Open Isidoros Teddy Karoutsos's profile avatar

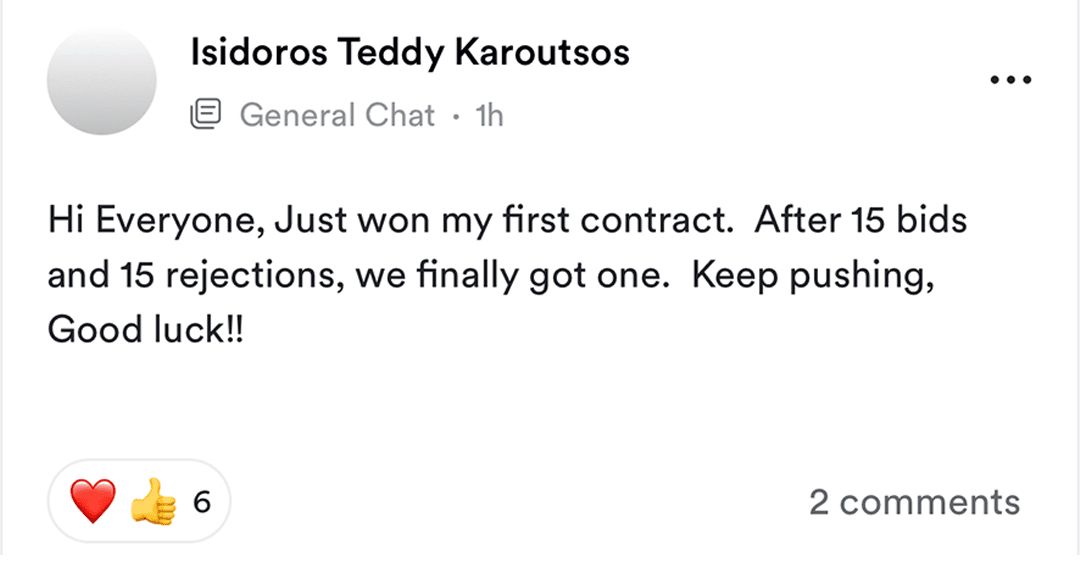[102, 81]
